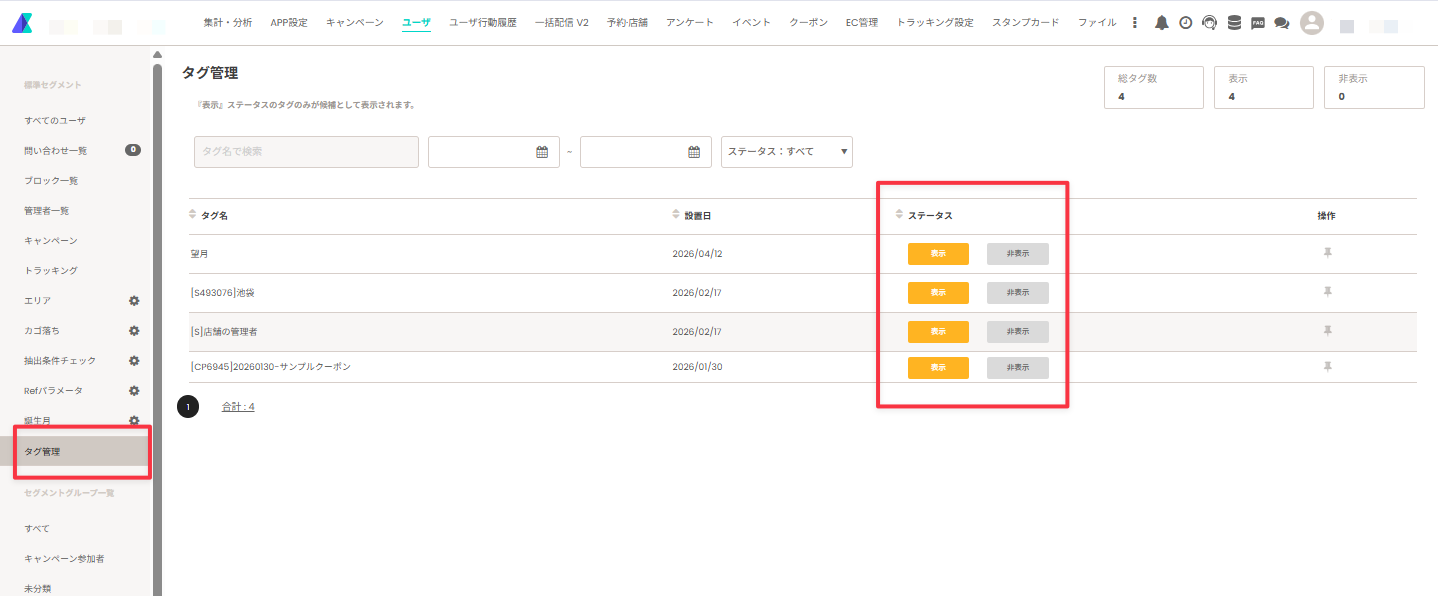Screen dimensions: 1438x596
Task: Open the FAQ icon
Action: [x=1258, y=23]
